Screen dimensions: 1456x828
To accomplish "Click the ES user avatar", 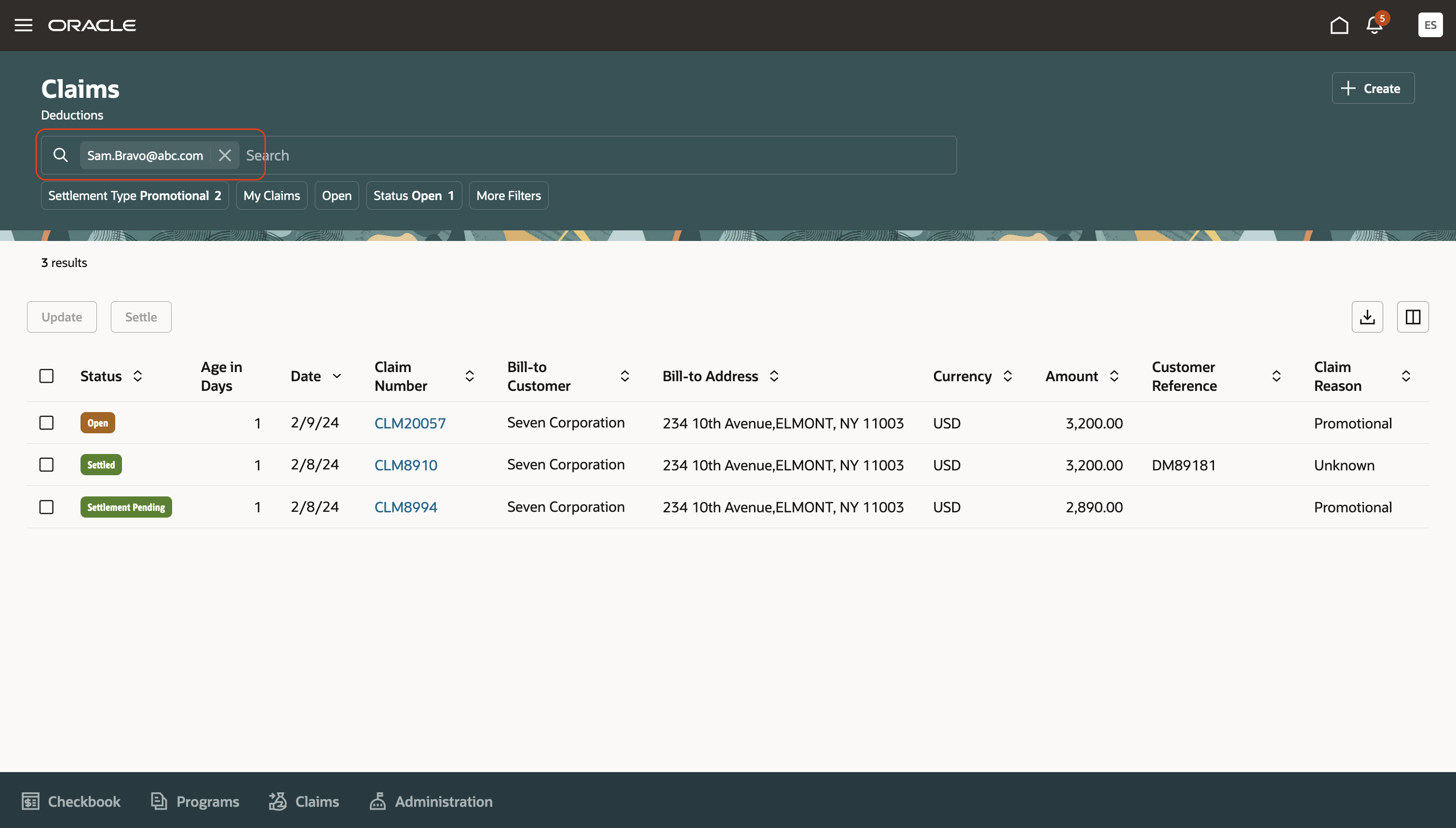I will (x=1430, y=25).
